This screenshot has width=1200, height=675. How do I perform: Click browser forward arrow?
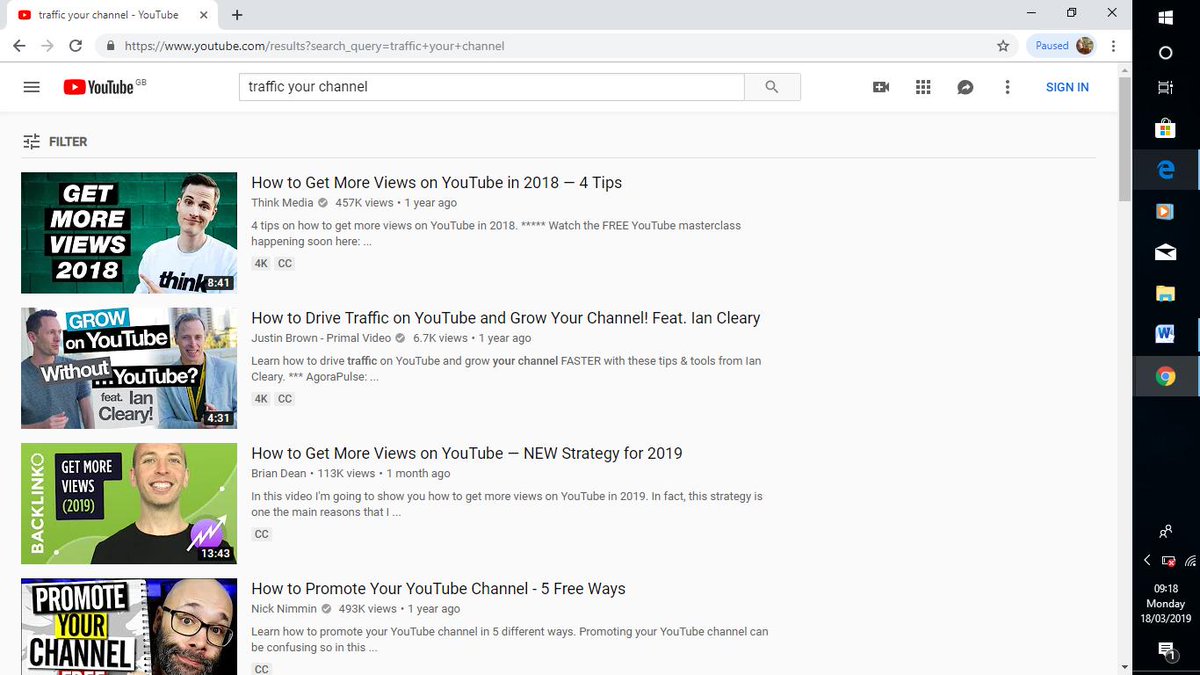tap(47, 46)
